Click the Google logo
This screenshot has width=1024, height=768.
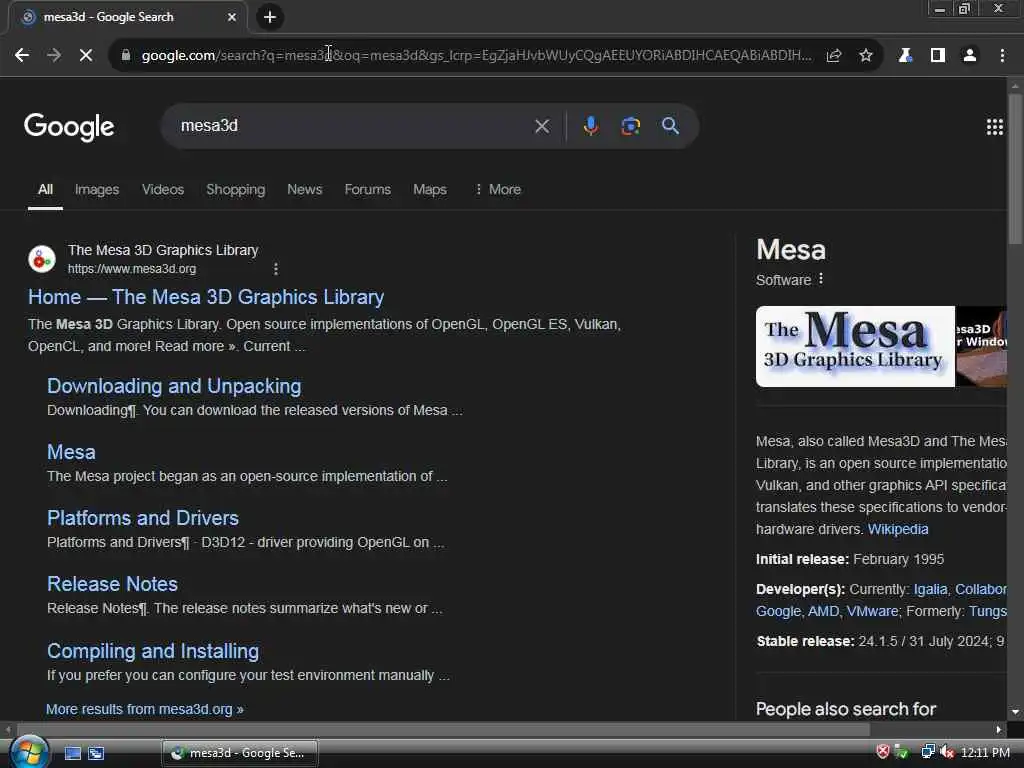[x=69, y=127]
